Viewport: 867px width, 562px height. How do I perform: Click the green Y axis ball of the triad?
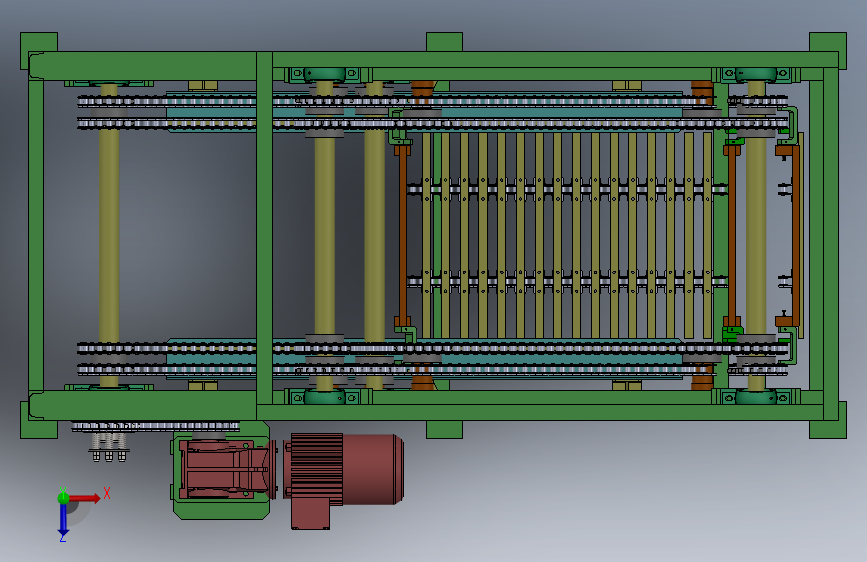(64, 498)
